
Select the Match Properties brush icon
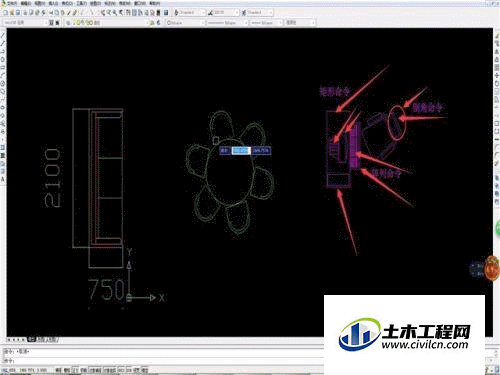69,13
